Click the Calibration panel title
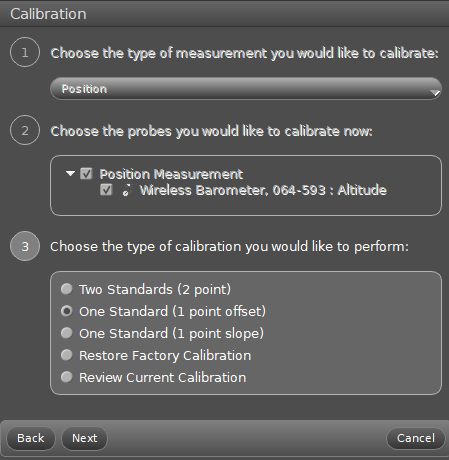Screen dimensions: 449x460 [48, 14]
